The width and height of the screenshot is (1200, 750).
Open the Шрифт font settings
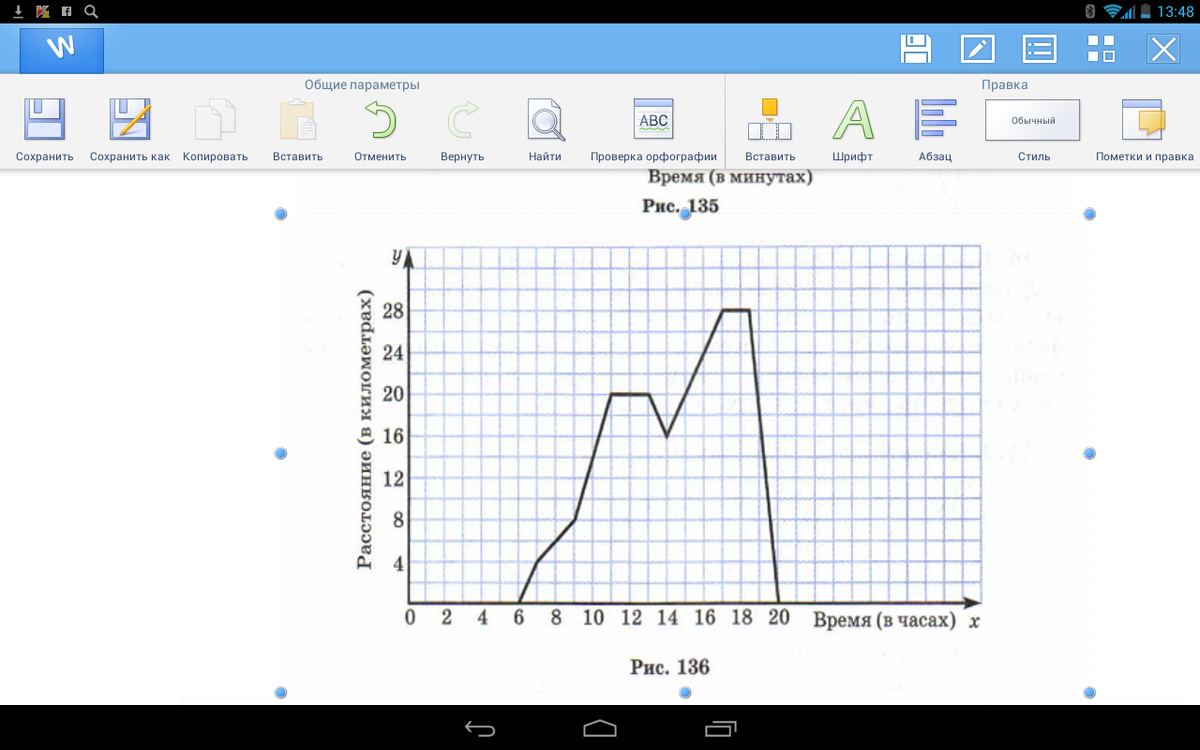point(852,120)
